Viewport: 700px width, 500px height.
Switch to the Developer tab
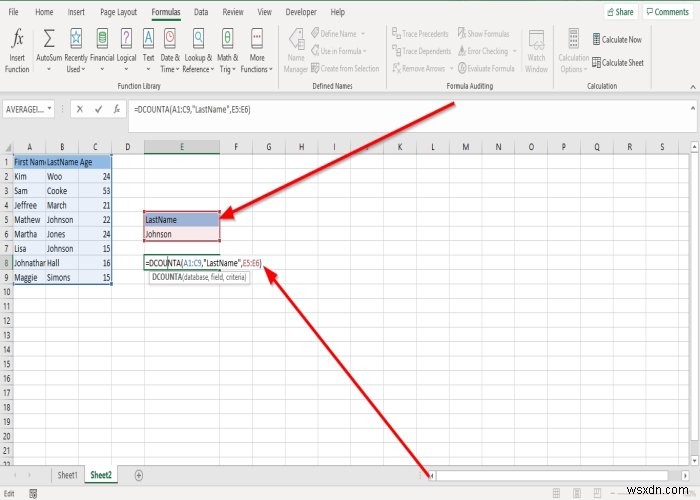[301, 12]
